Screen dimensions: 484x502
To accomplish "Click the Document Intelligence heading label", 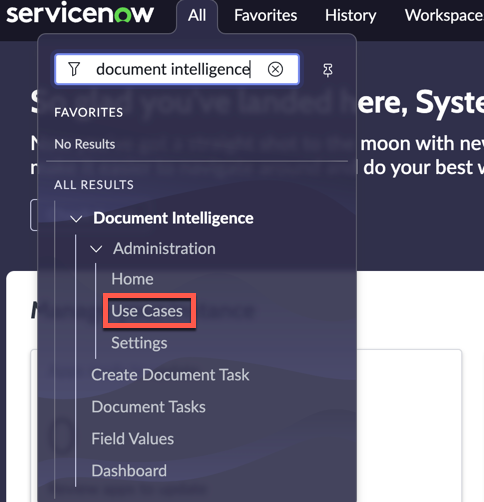I will [x=173, y=218].
